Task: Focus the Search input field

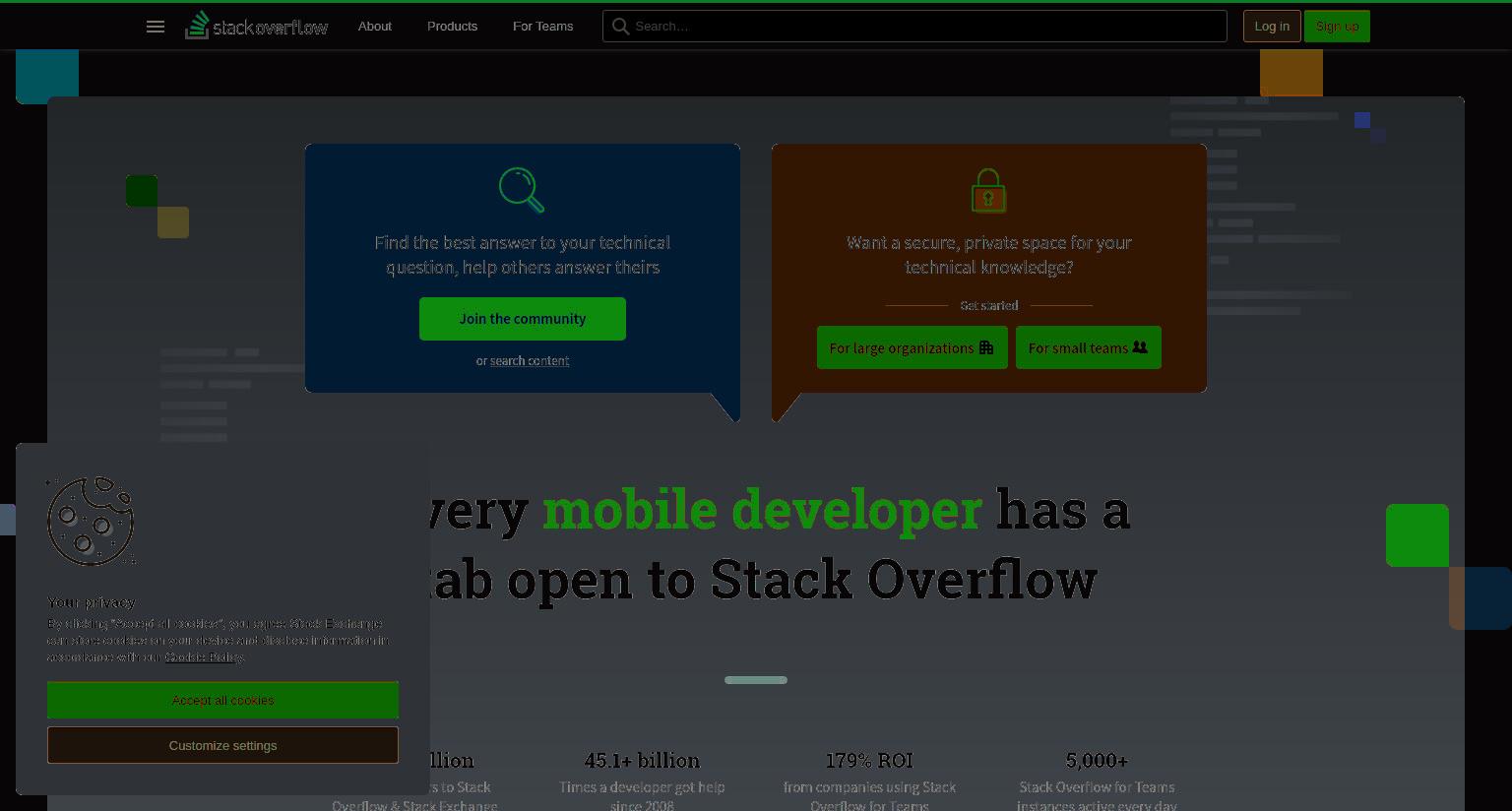Action: (x=914, y=27)
